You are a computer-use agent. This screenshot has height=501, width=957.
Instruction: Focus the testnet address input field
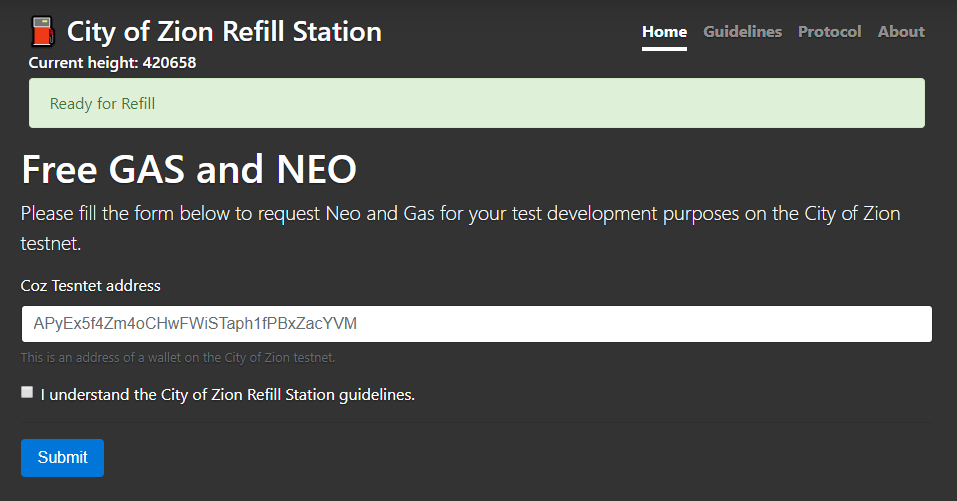[476, 324]
